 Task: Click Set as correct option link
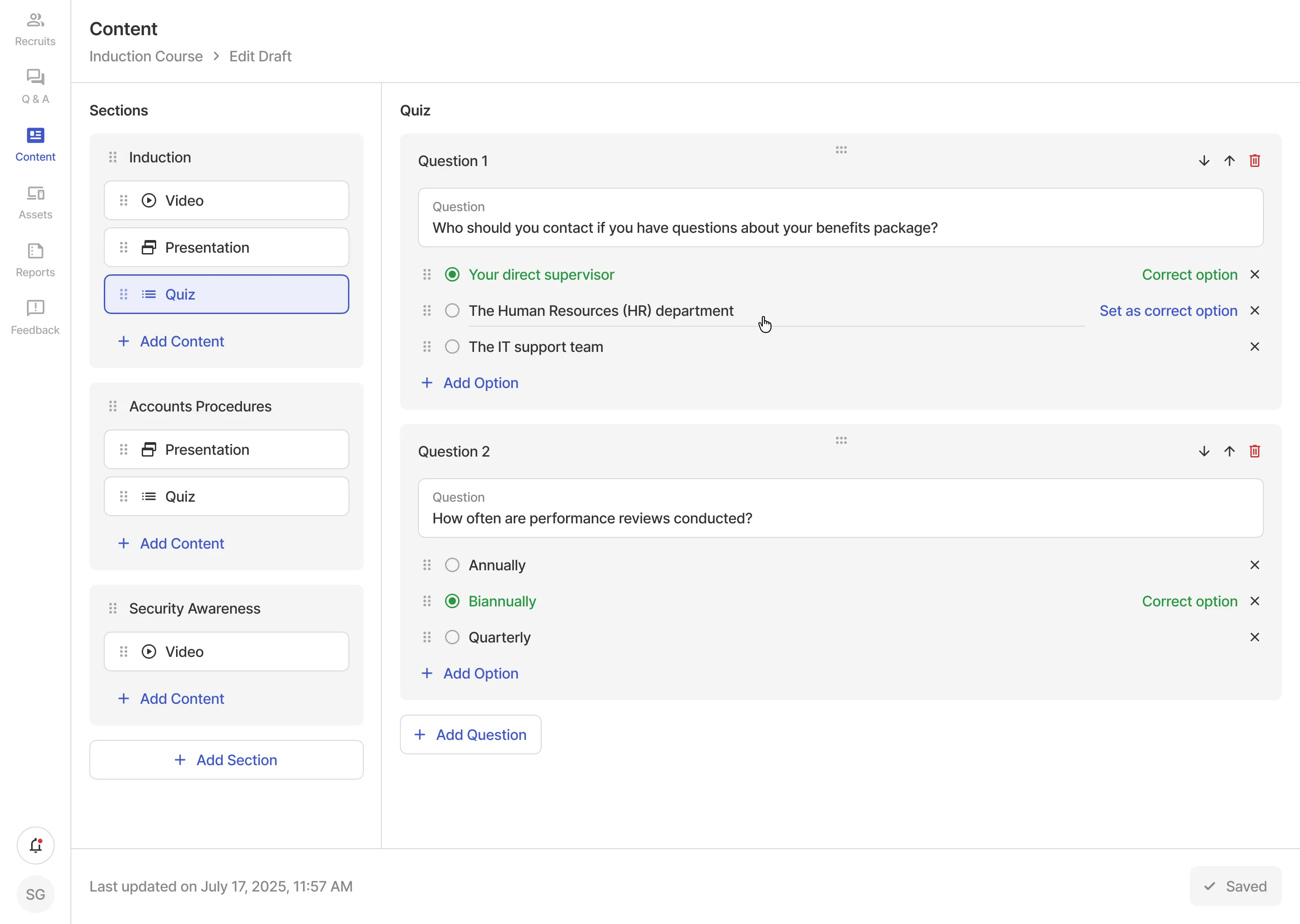point(1168,311)
